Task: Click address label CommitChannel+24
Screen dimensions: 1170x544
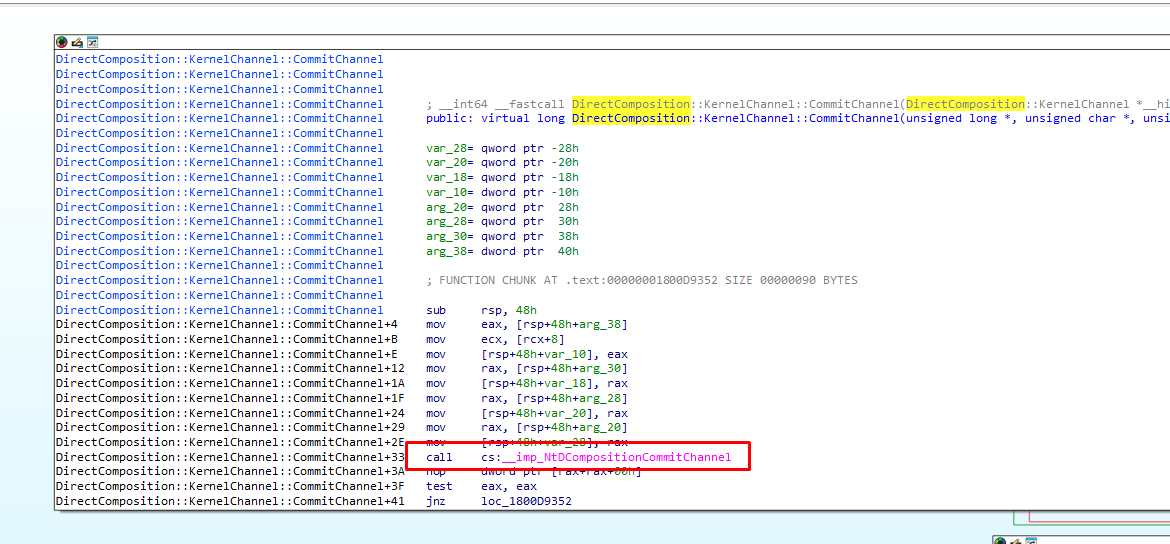Action: (x=230, y=413)
